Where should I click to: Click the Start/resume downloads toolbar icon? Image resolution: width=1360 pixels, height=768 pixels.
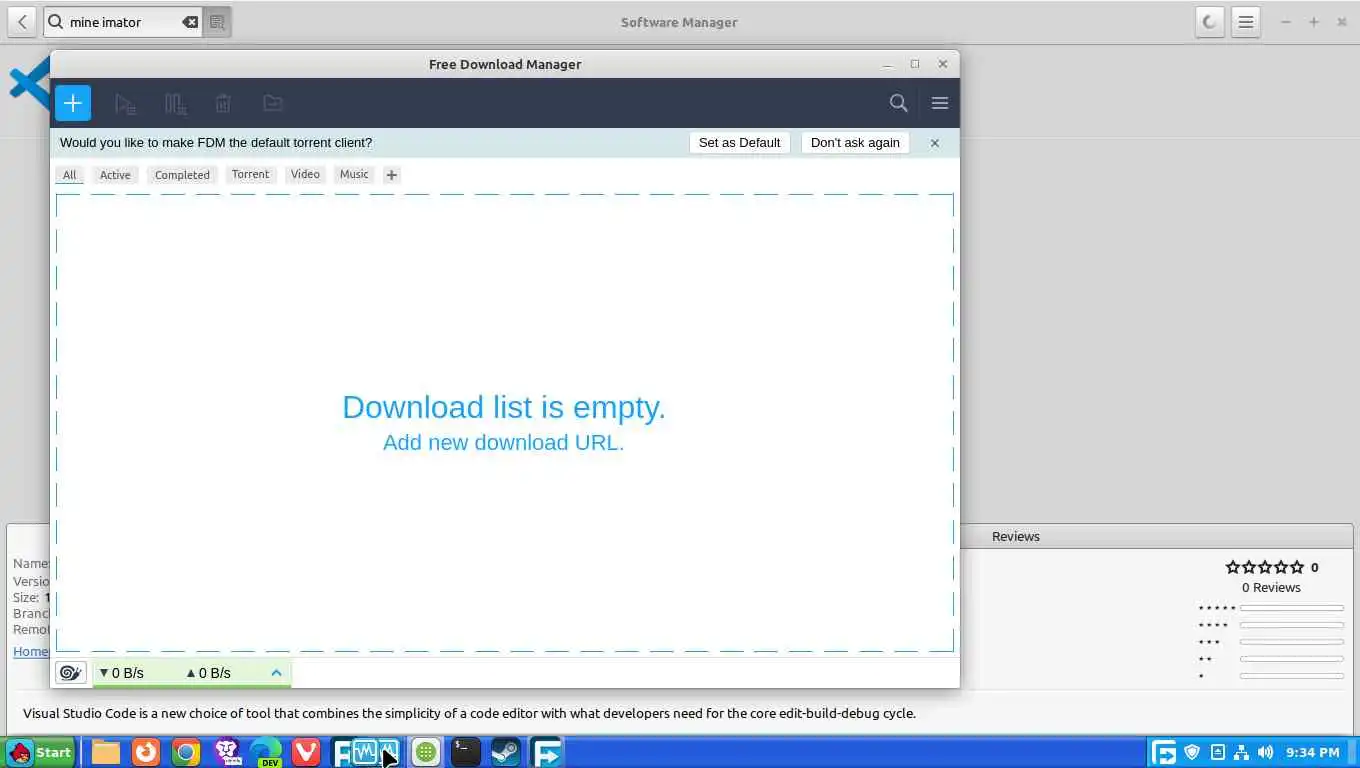click(x=125, y=103)
